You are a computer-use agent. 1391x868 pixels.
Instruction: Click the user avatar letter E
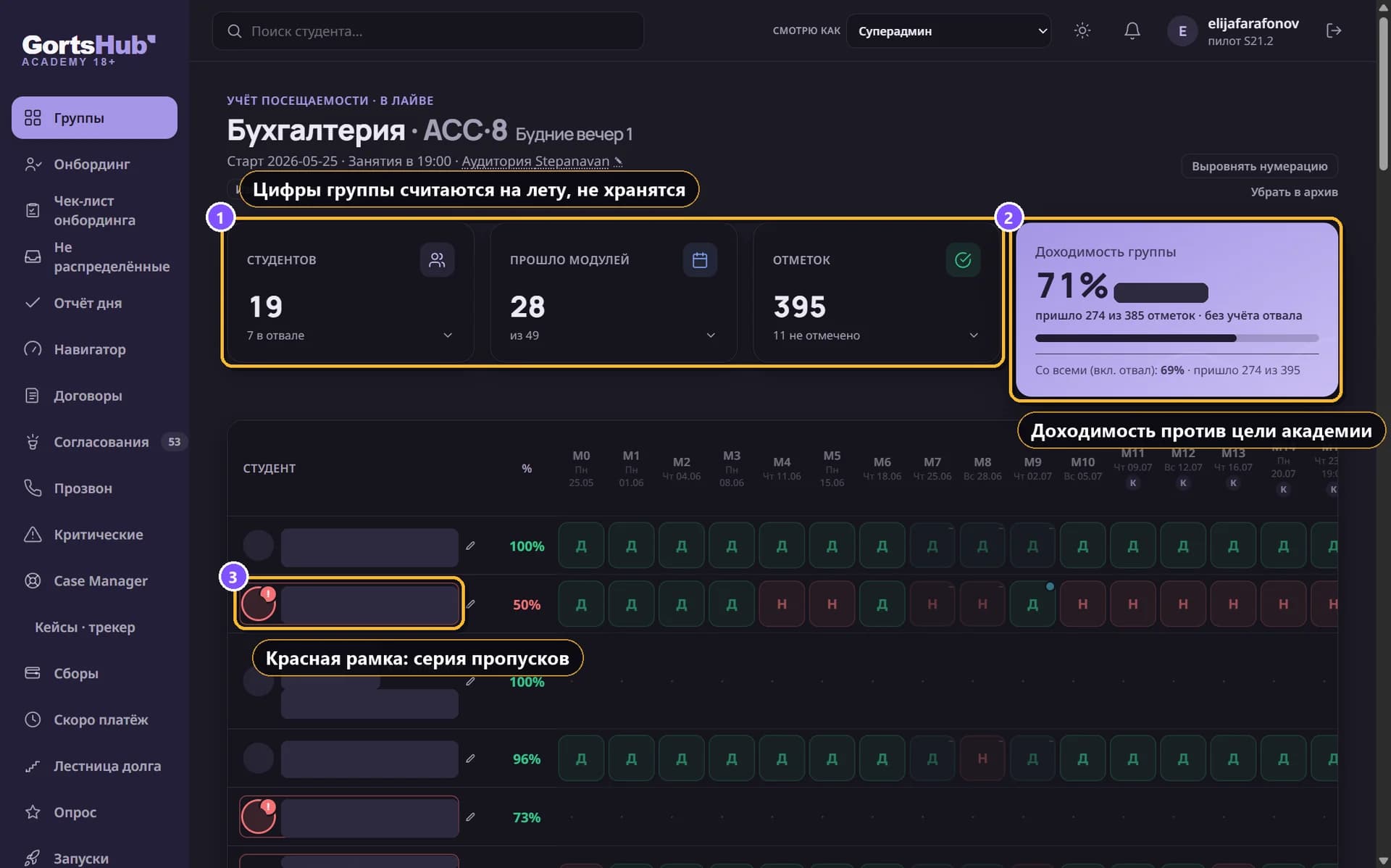pos(1182,31)
